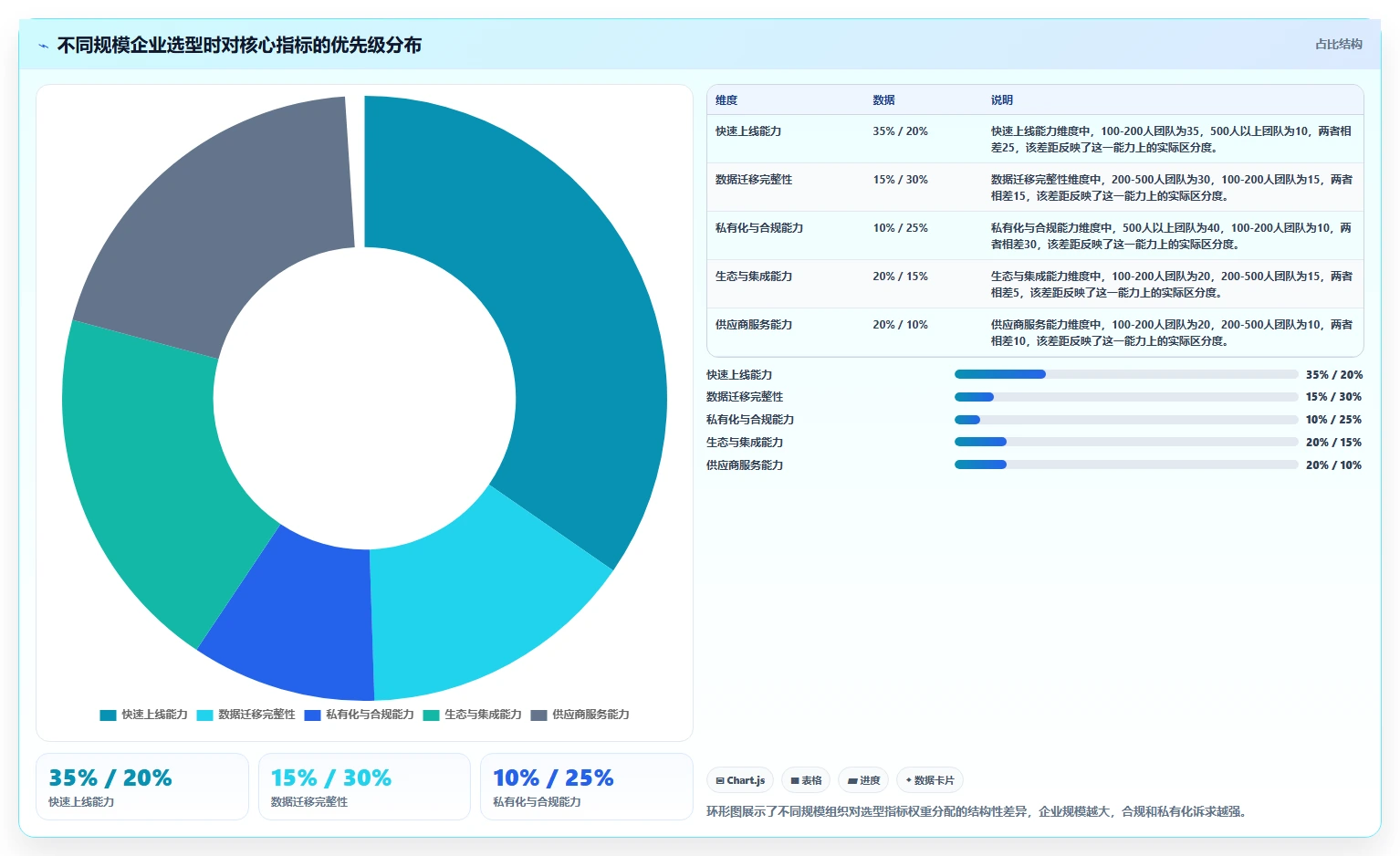Click the 环形图展示了 summary sentence
Screen dimensions: 1400x856
978,811
